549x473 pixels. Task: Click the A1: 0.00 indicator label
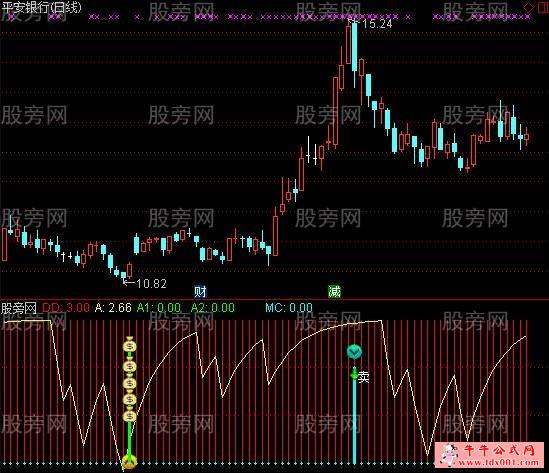[x=159, y=308]
